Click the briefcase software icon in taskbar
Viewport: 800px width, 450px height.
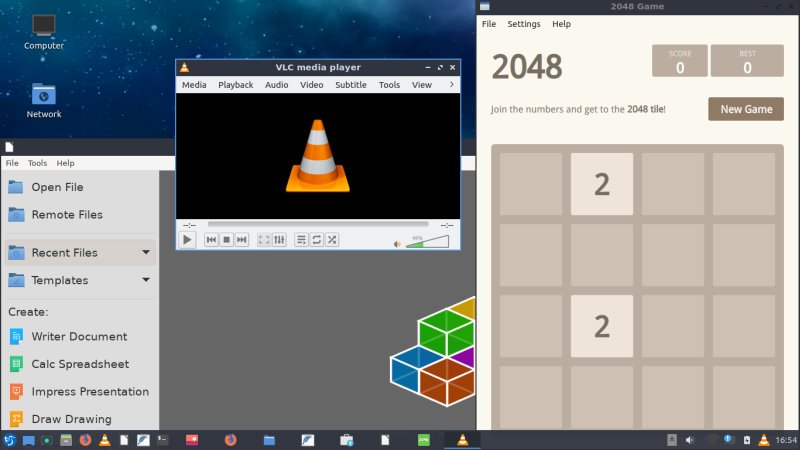tap(347, 440)
